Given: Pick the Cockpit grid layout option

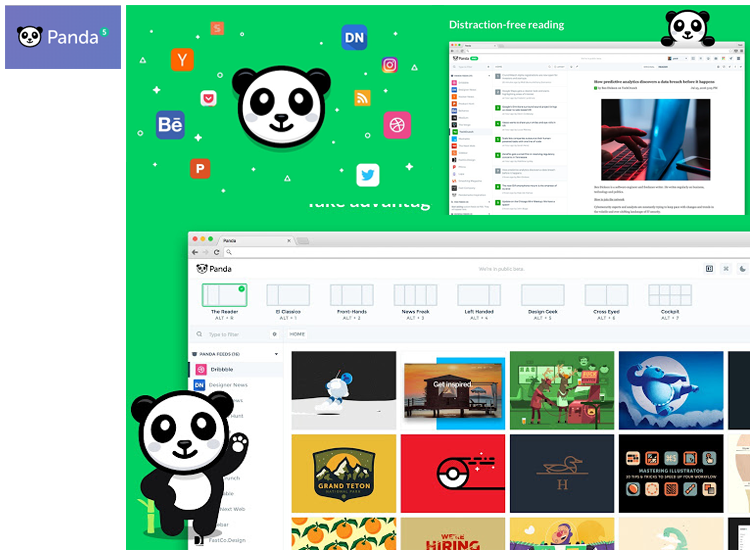Looking at the screenshot, I should pyautogui.click(x=670, y=301).
